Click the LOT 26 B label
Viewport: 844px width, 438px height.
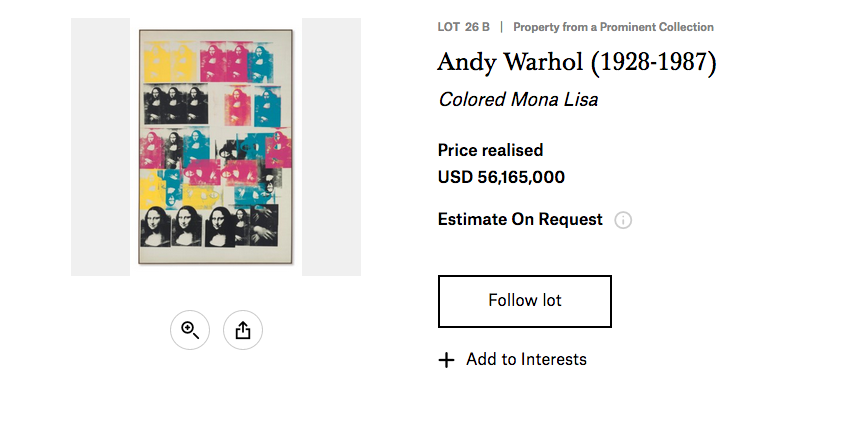click(463, 27)
